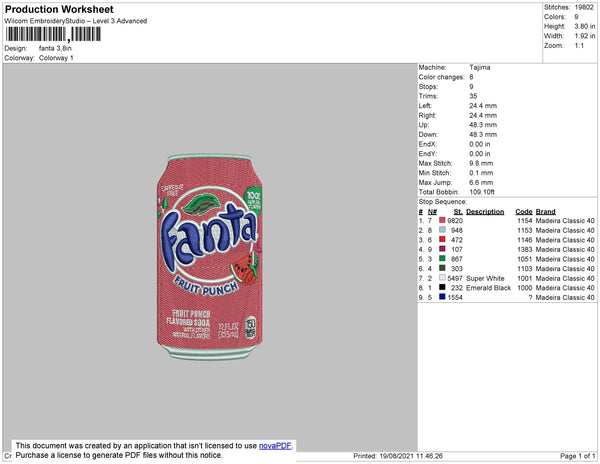This screenshot has width=600, height=464.
Task: Click the Trims value '35'
Action: (473, 96)
